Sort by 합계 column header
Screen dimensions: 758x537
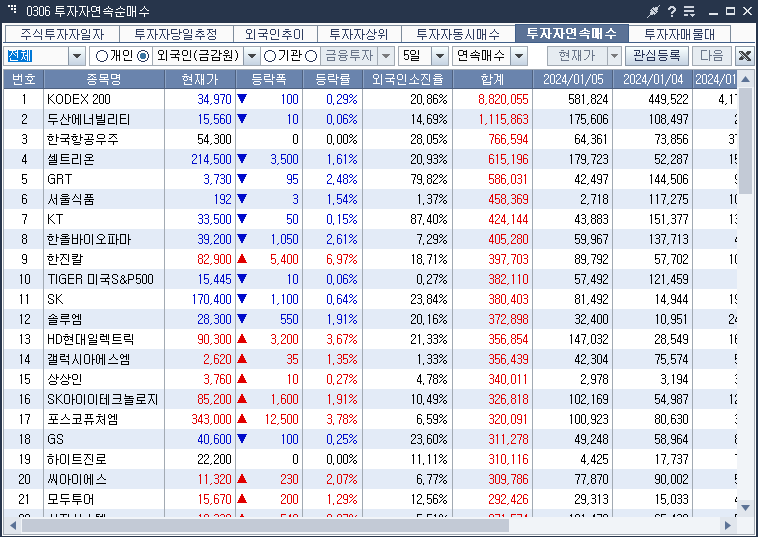(493, 79)
